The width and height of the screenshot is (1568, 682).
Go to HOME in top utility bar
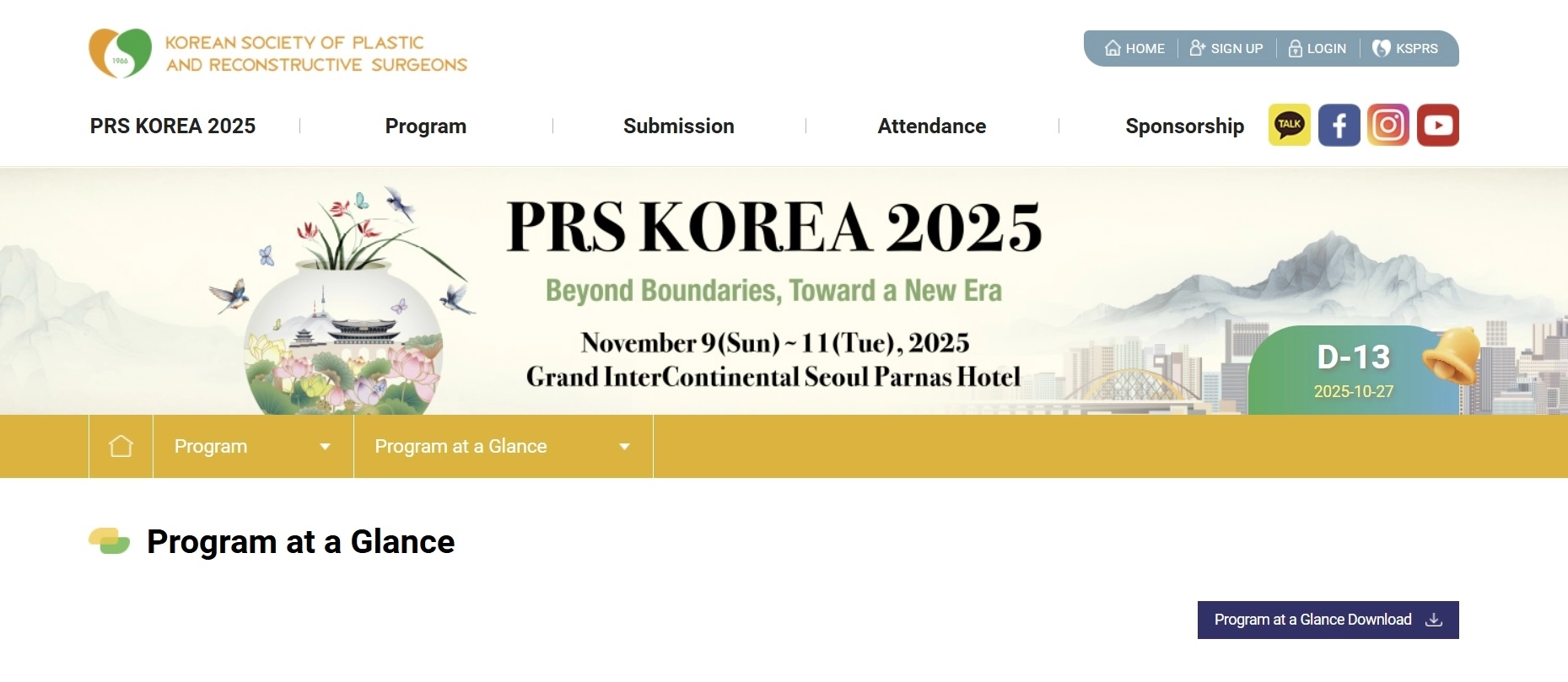click(x=1134, y=49)
